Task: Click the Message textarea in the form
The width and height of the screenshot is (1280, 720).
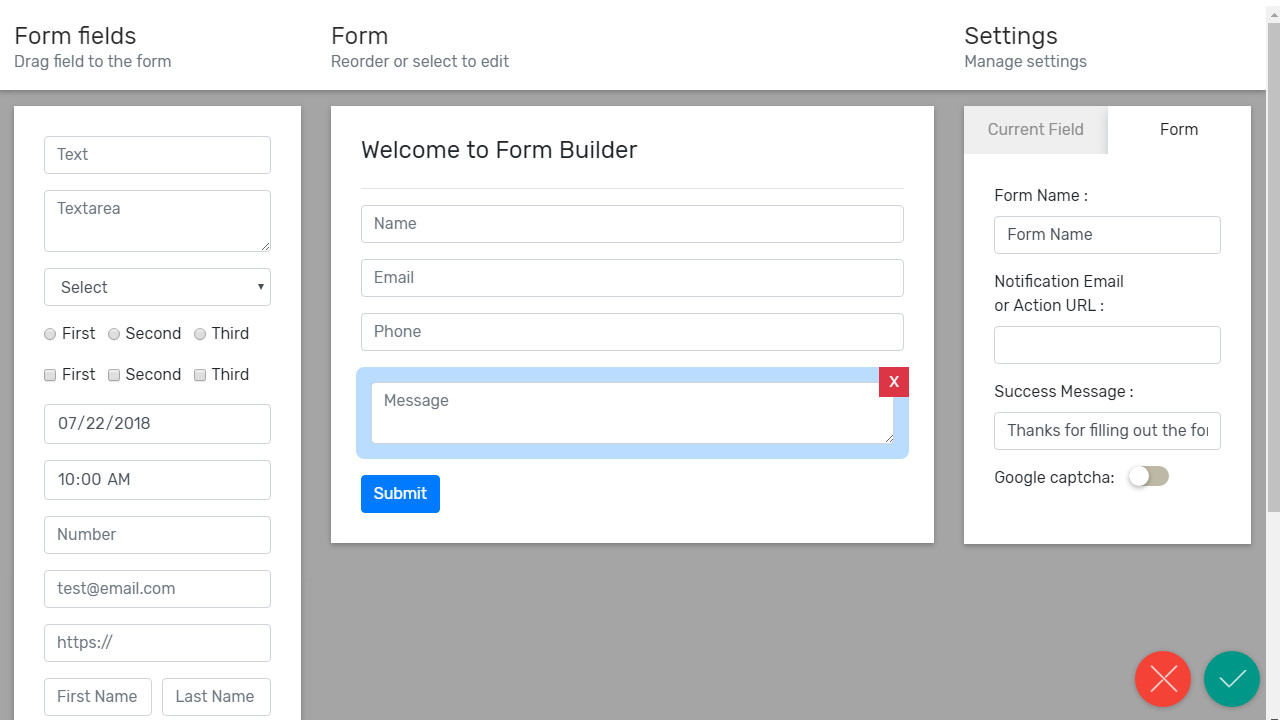Action: pos(631,412)
